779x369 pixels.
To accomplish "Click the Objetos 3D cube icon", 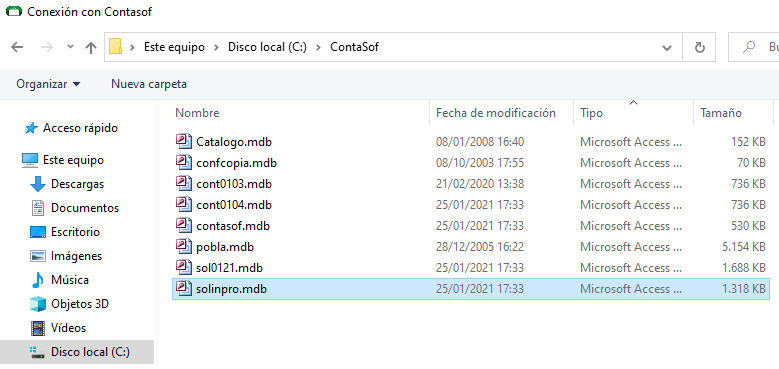I will click(x=38, y=304).
